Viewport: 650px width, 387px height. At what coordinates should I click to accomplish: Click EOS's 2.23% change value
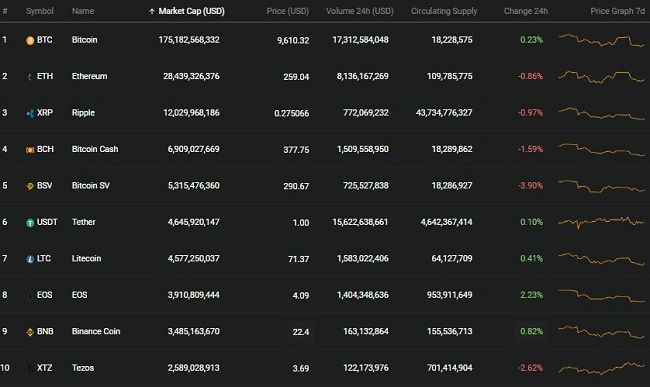(x=531, y=295)
